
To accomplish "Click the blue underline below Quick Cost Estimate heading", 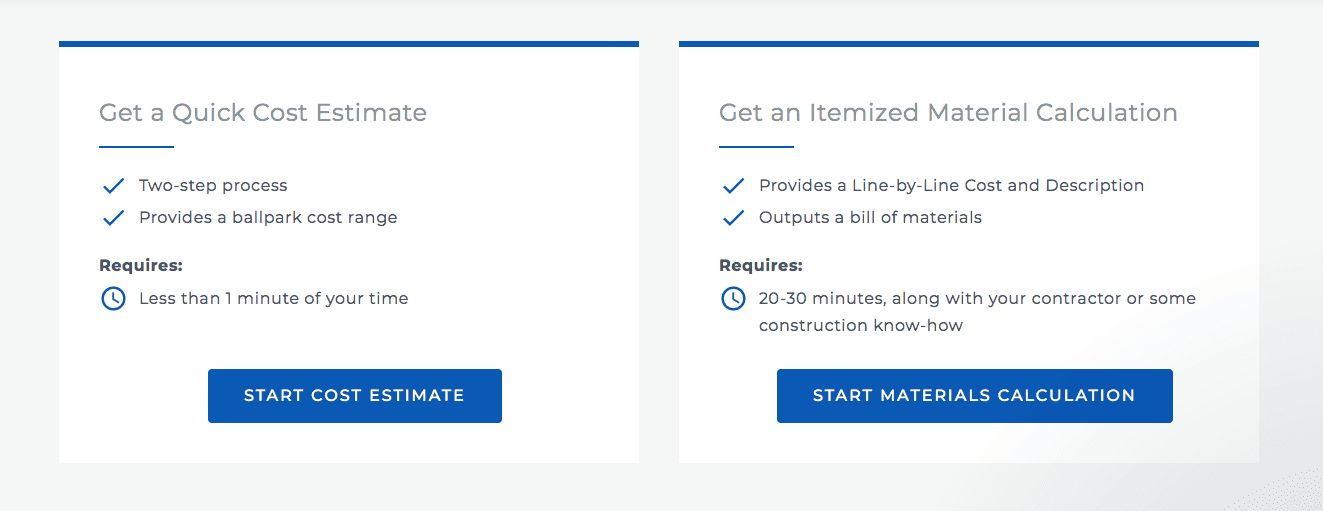I will pyautogui.click(x=136, y=147).
